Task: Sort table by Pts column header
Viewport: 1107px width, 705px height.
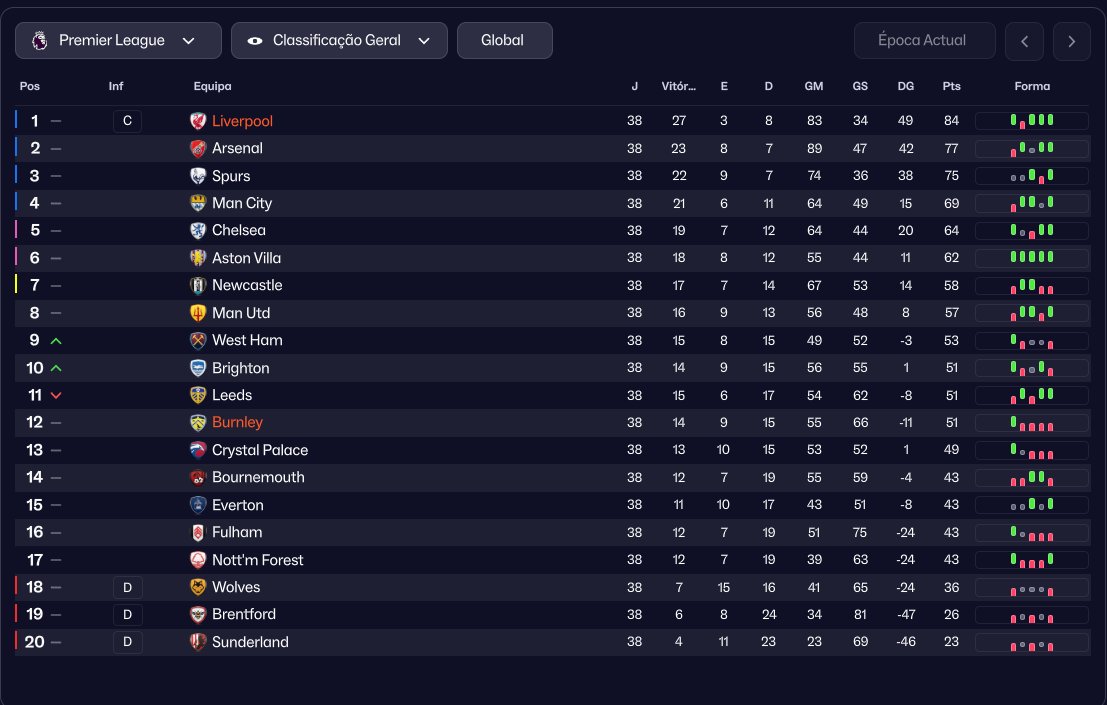Action: click(951, 86)
